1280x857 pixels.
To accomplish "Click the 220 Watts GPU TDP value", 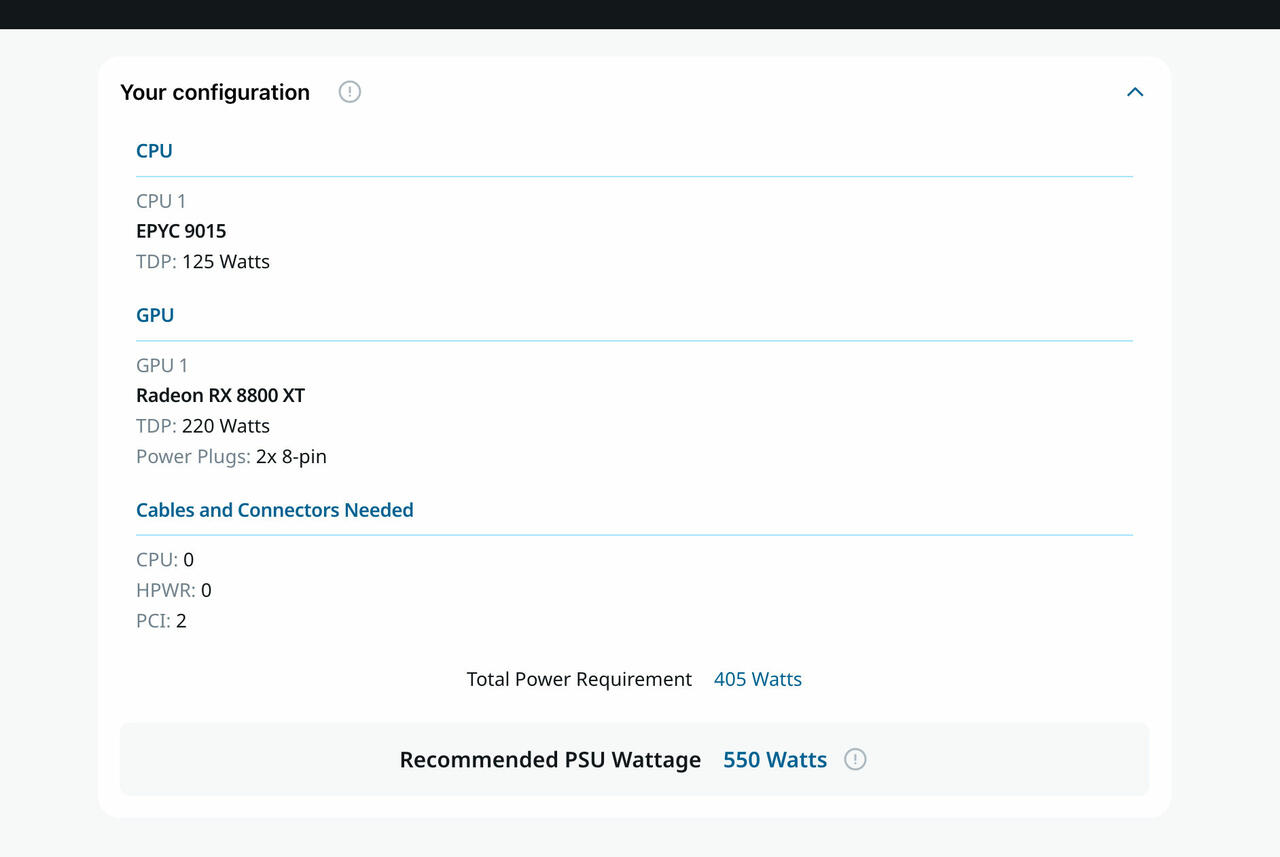I will click(x=226, y=426).
